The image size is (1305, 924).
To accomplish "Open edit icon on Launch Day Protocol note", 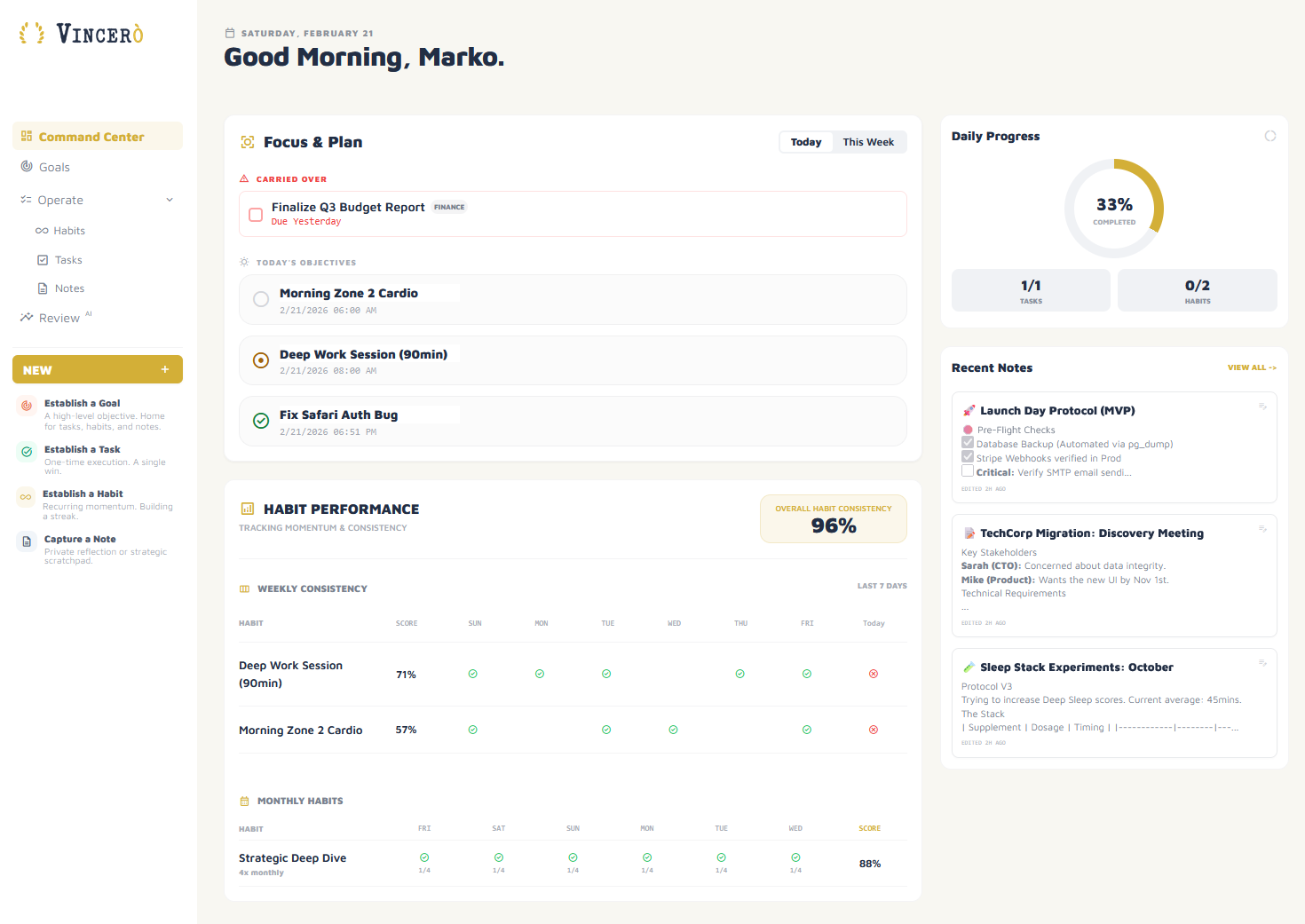I will (1262, 407).
